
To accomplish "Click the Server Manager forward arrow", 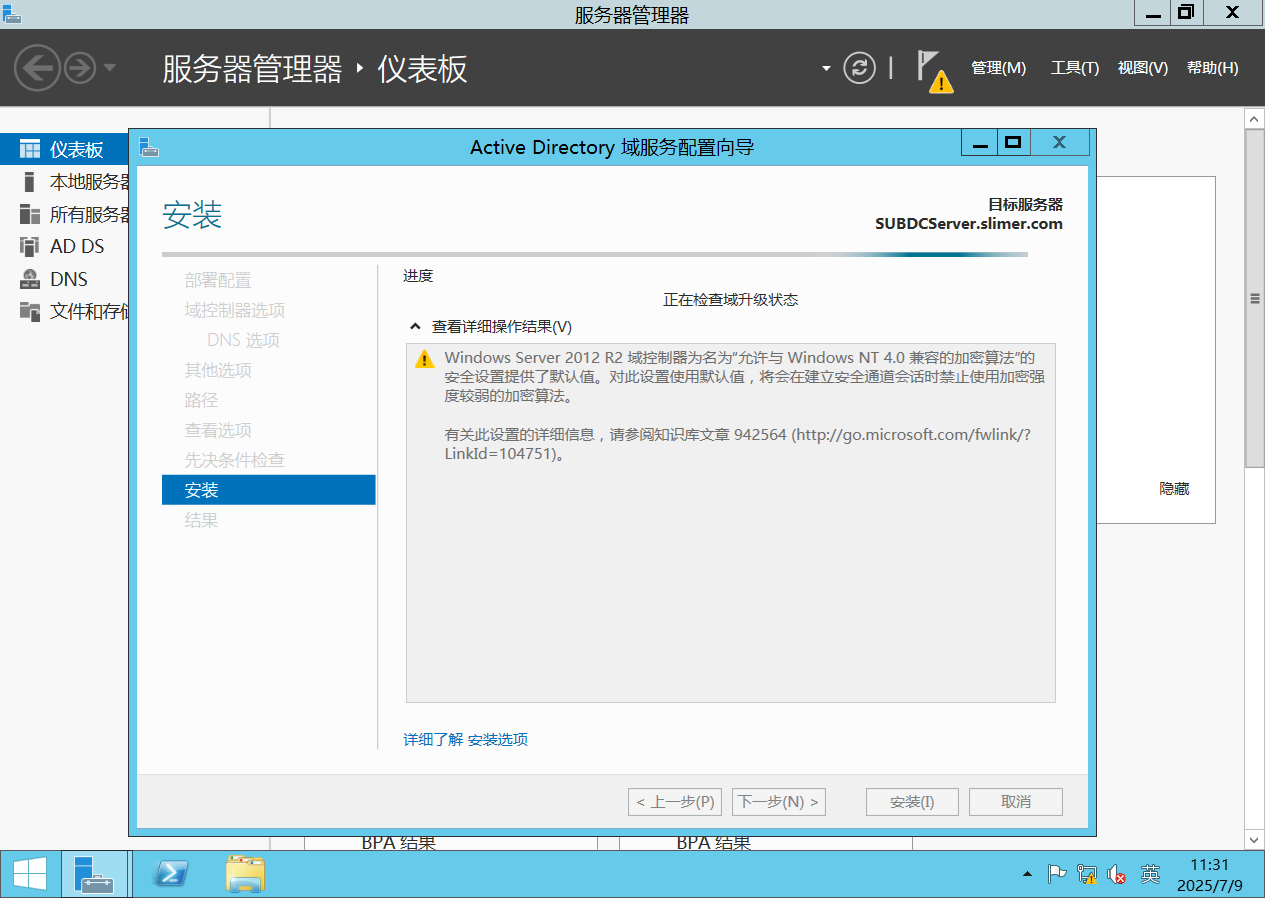I will (80, 68).
